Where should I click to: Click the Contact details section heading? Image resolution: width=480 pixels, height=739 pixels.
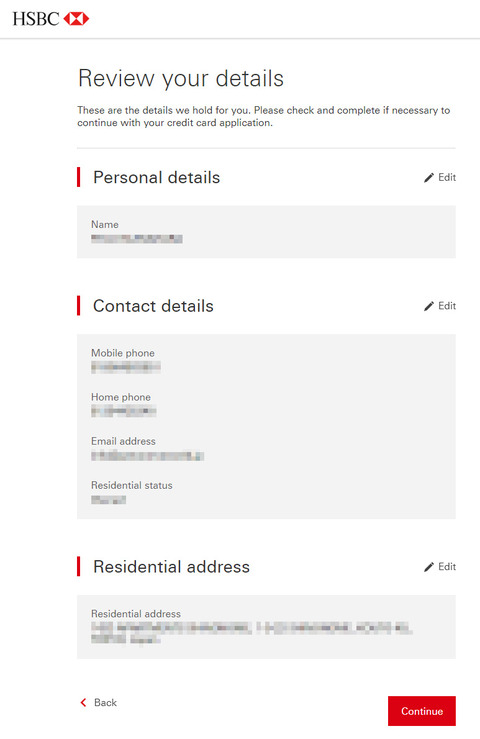[153, 306]
